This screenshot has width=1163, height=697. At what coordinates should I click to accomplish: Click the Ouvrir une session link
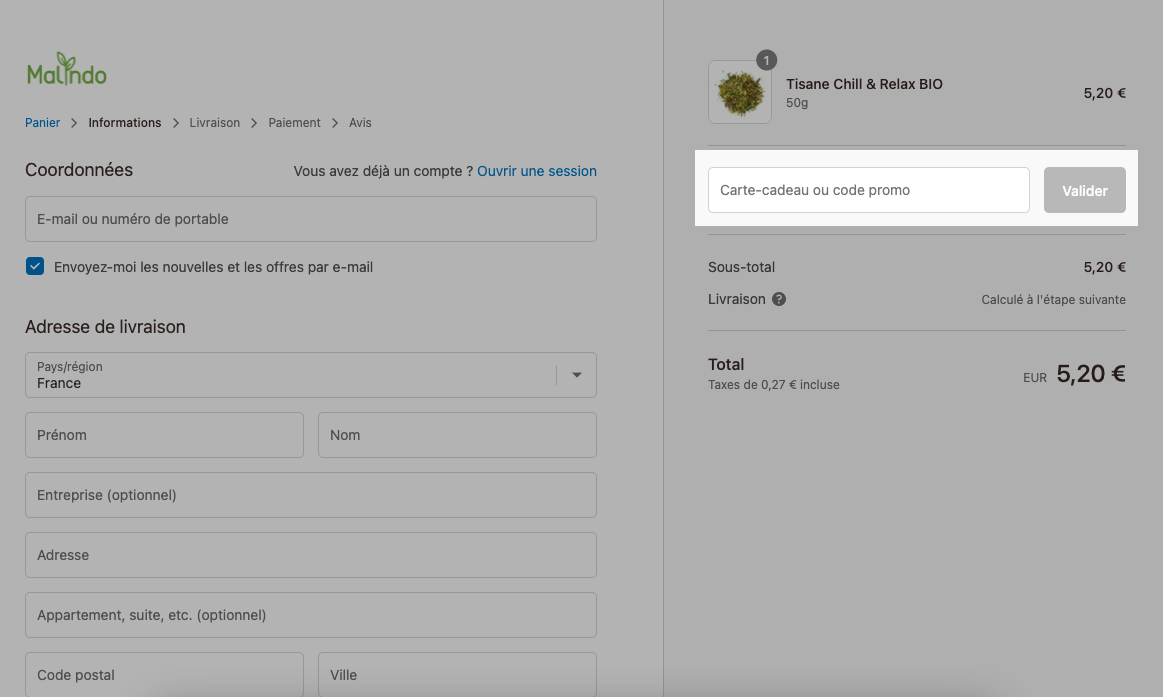pyautogui.click(x=537, y=171)
